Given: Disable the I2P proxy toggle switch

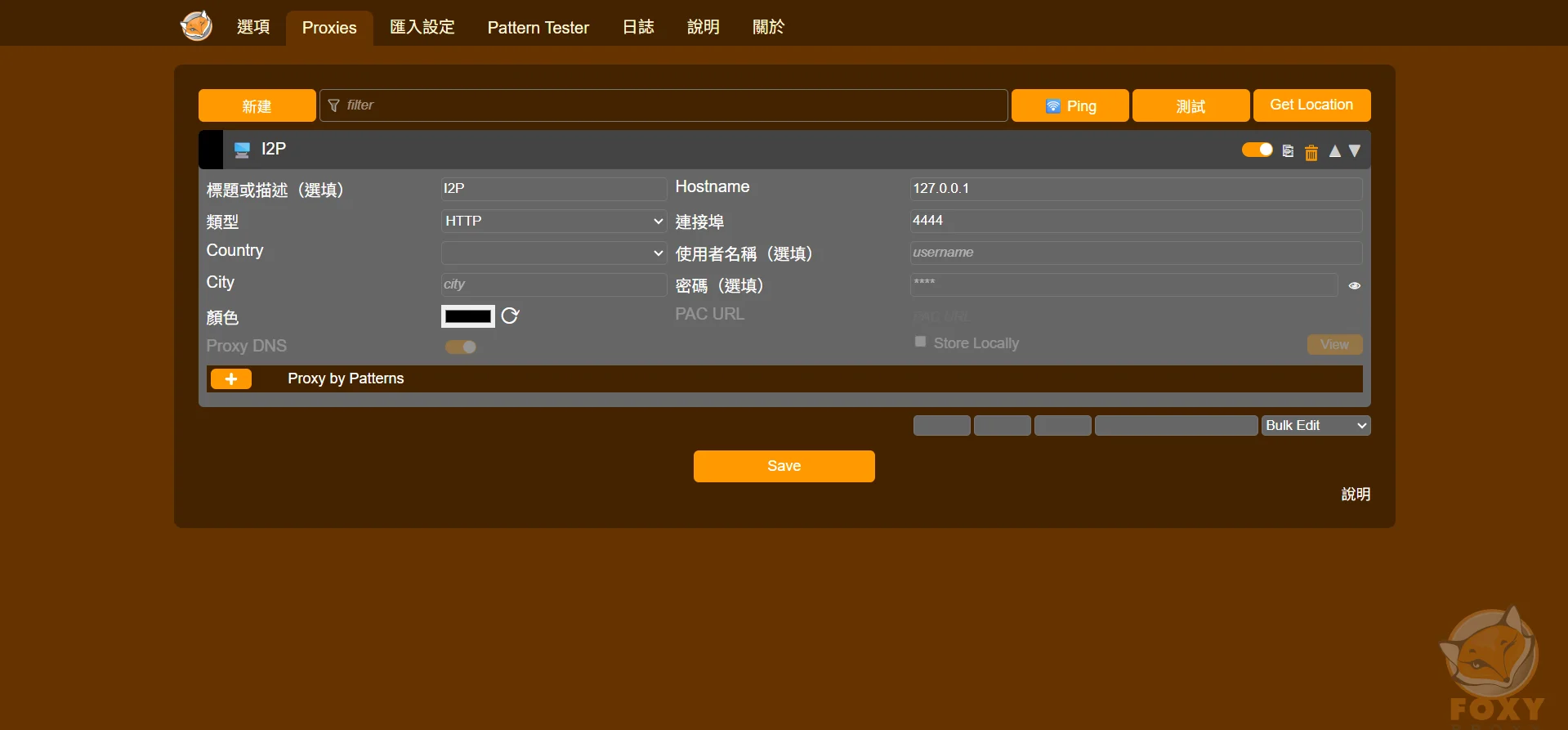Looking at the screenshot, I should (1257, 150).
